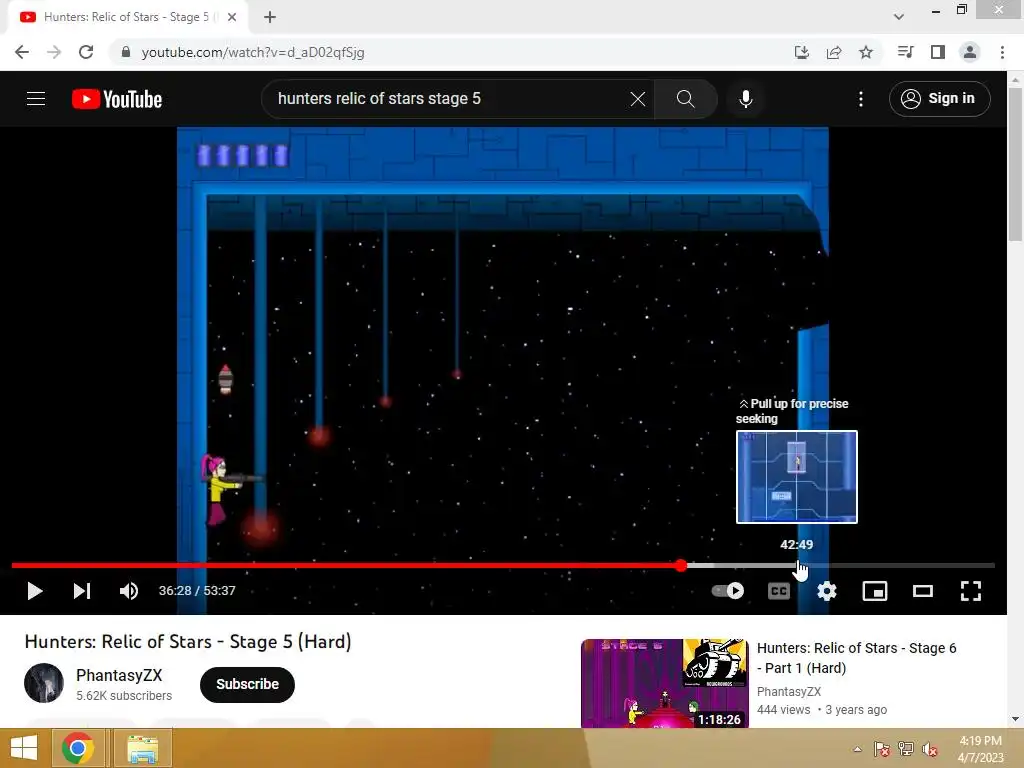Toggle autoplay switch
This screenshot has height=768, width=1024.
728,591
